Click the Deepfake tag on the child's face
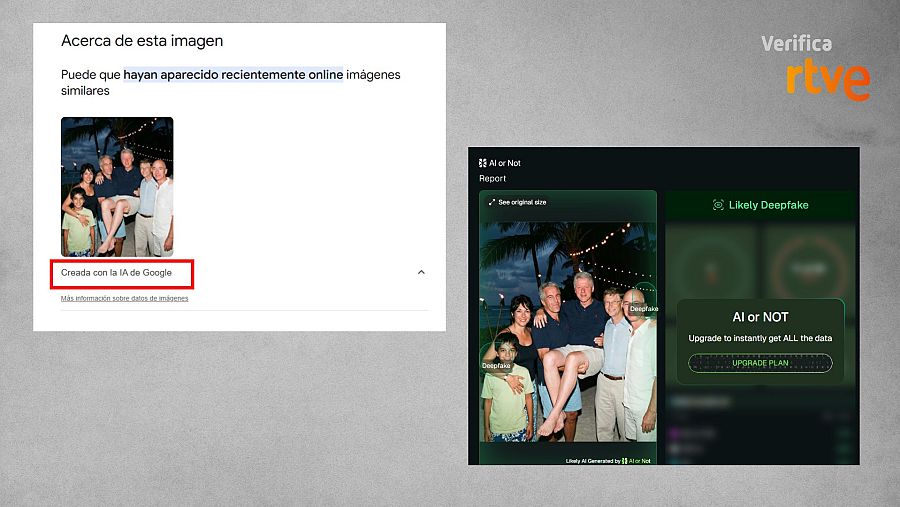900x507 pixels. point(496,366)
